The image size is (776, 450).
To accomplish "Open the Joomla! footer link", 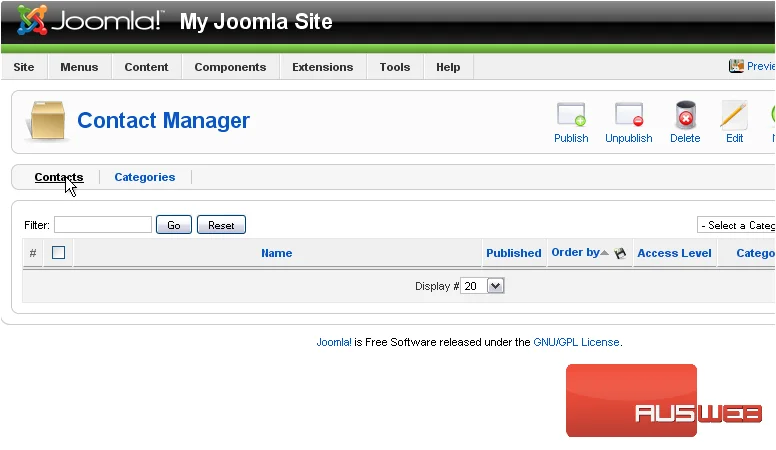I will pos(334,342).
